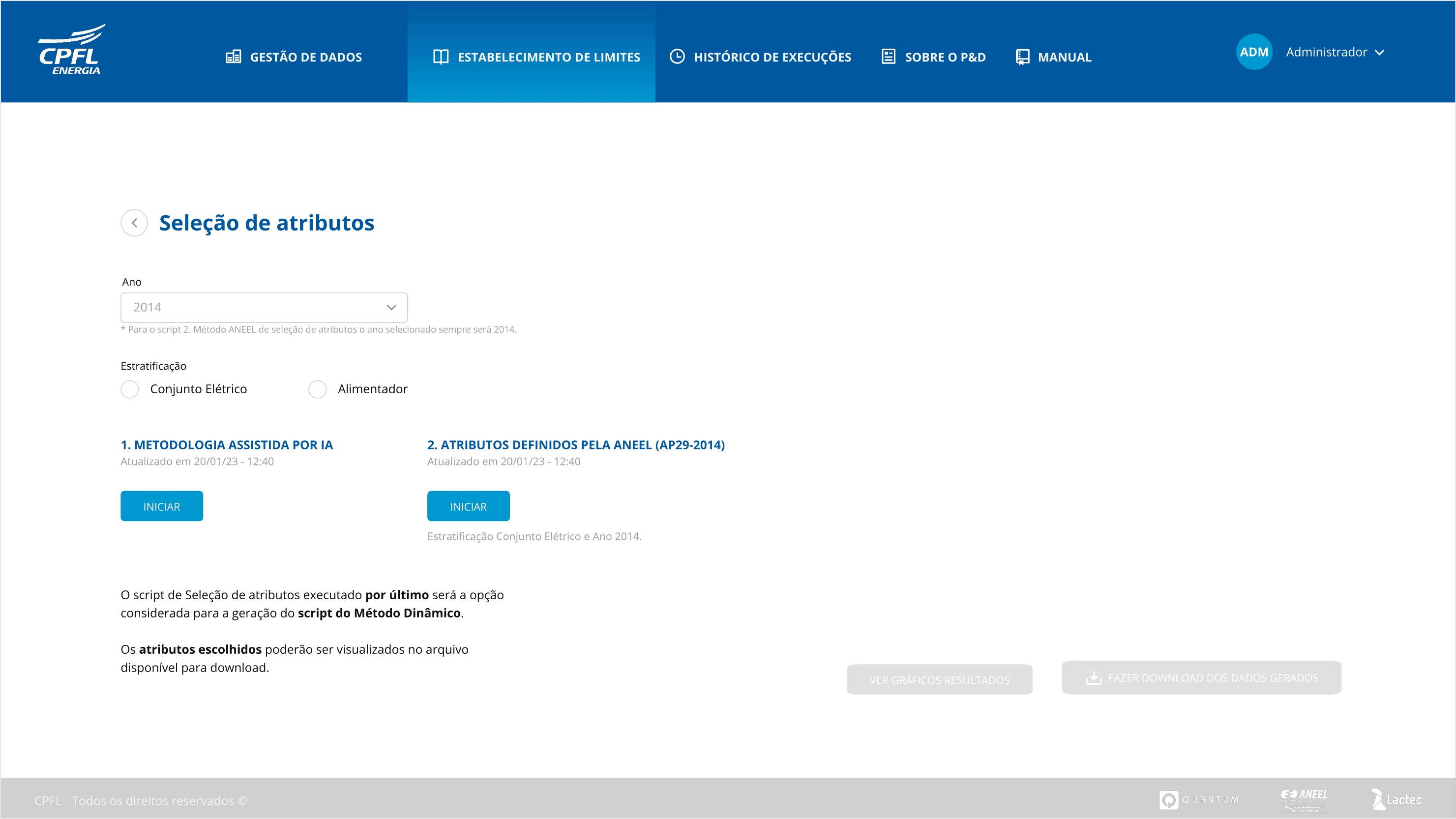Select the Alimentador radio option

(318, 389)
